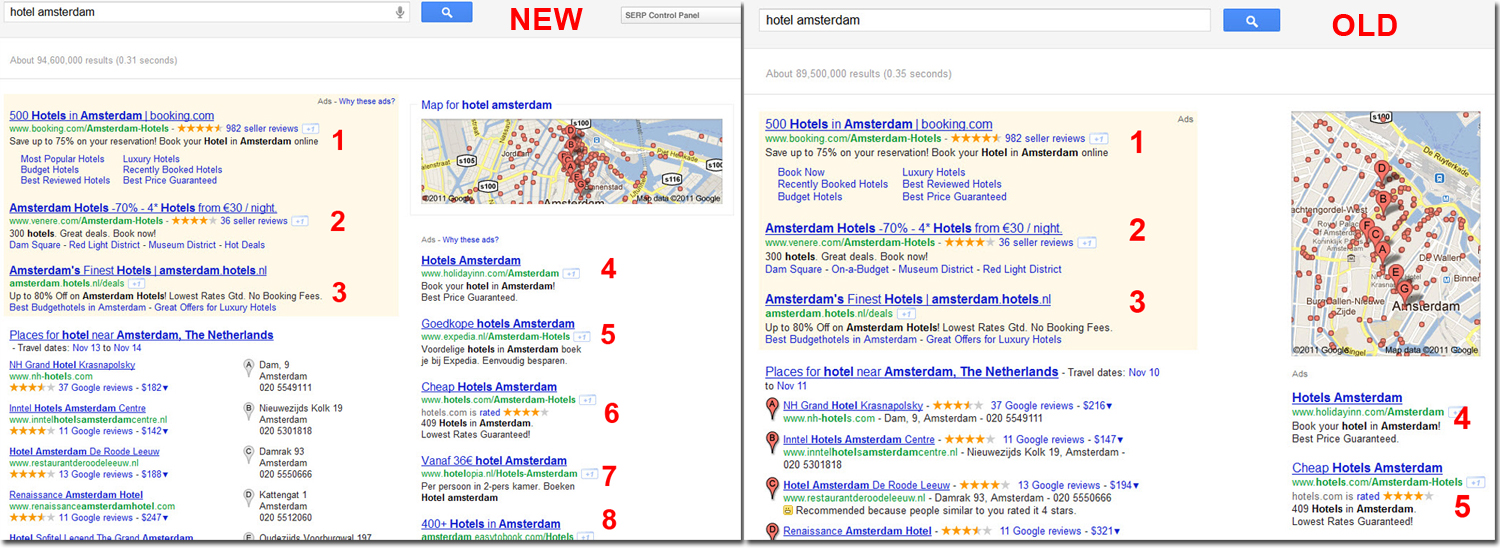Click +1 beside hotelopia.nl ad in NEW panel
The height and width of the screenshot is (549, 1500).
pyautogui.click(x=590, y=474)
